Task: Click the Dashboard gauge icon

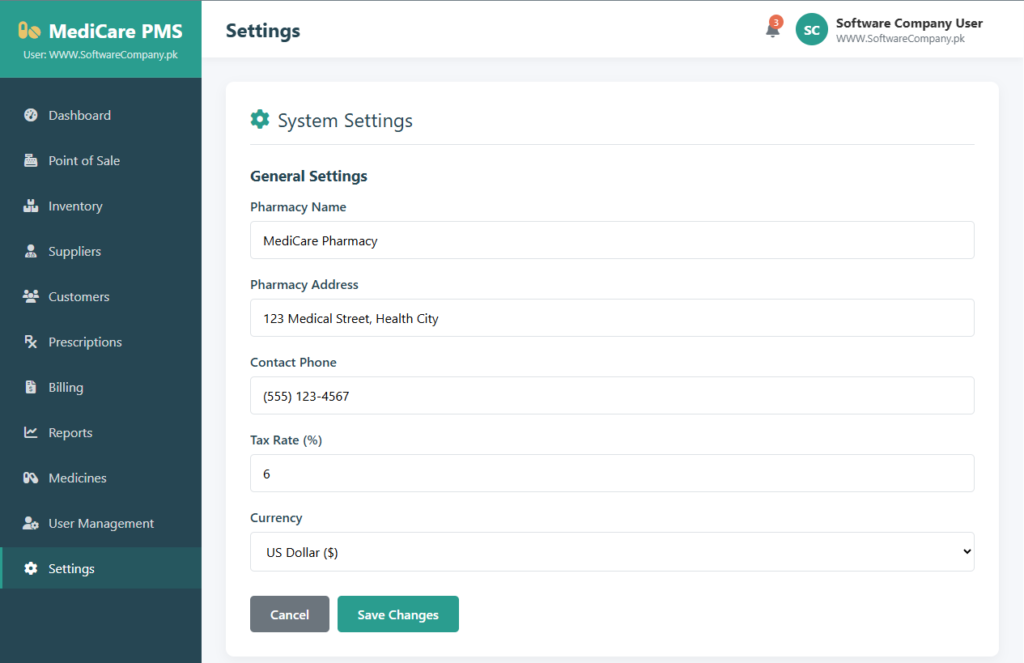Action: (x=31, y=115)
